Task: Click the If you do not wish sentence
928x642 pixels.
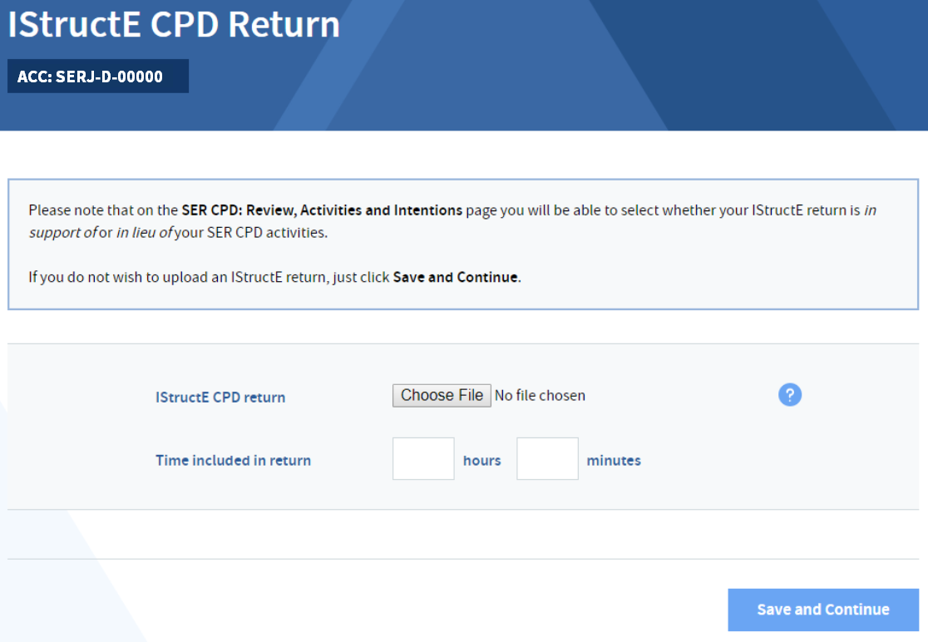Action: 275,277
